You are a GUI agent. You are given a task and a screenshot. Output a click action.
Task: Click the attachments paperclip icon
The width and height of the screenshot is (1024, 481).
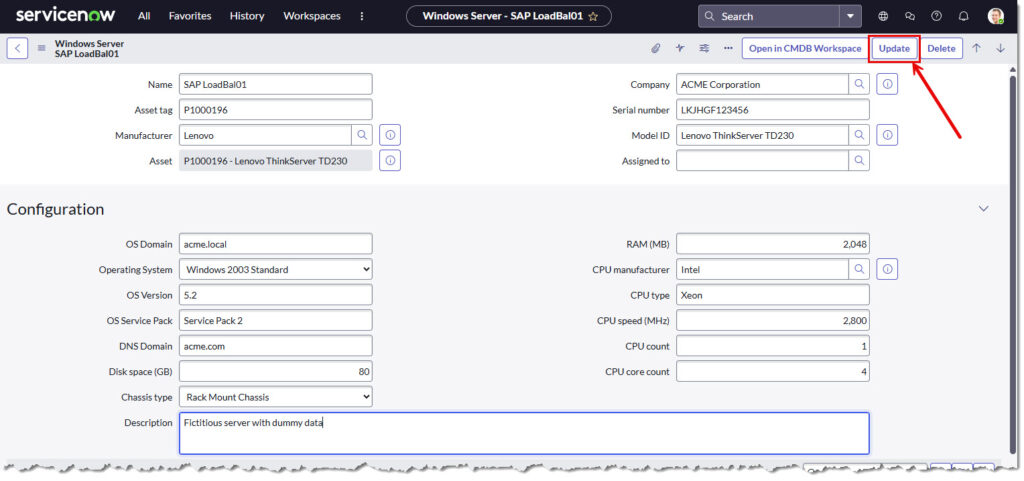click(656, 48)
